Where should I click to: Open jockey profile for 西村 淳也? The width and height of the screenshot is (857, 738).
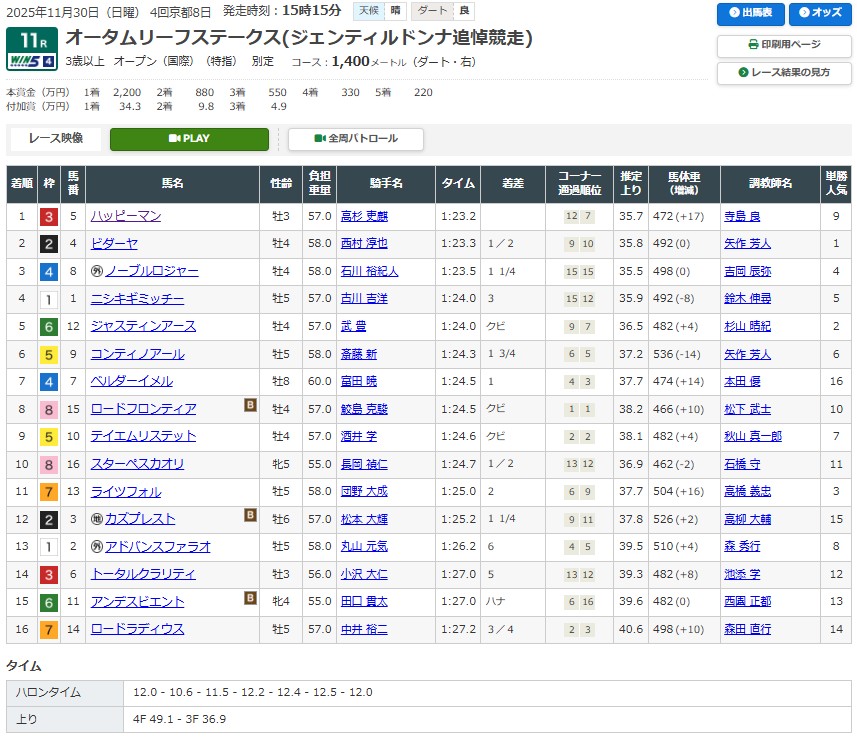[x=363, y=243]
